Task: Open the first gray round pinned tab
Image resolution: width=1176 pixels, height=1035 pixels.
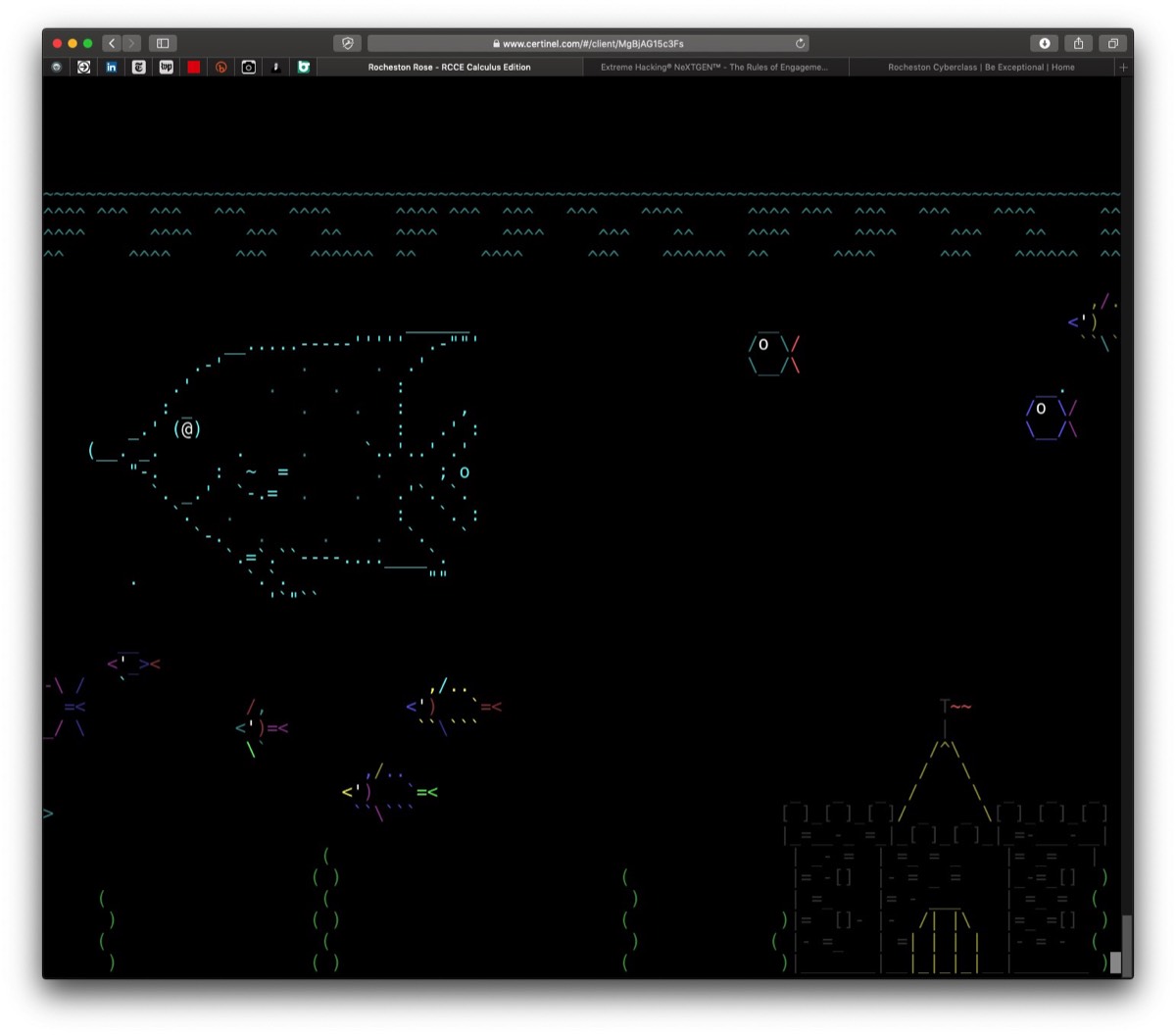Action: click(57, 67)
